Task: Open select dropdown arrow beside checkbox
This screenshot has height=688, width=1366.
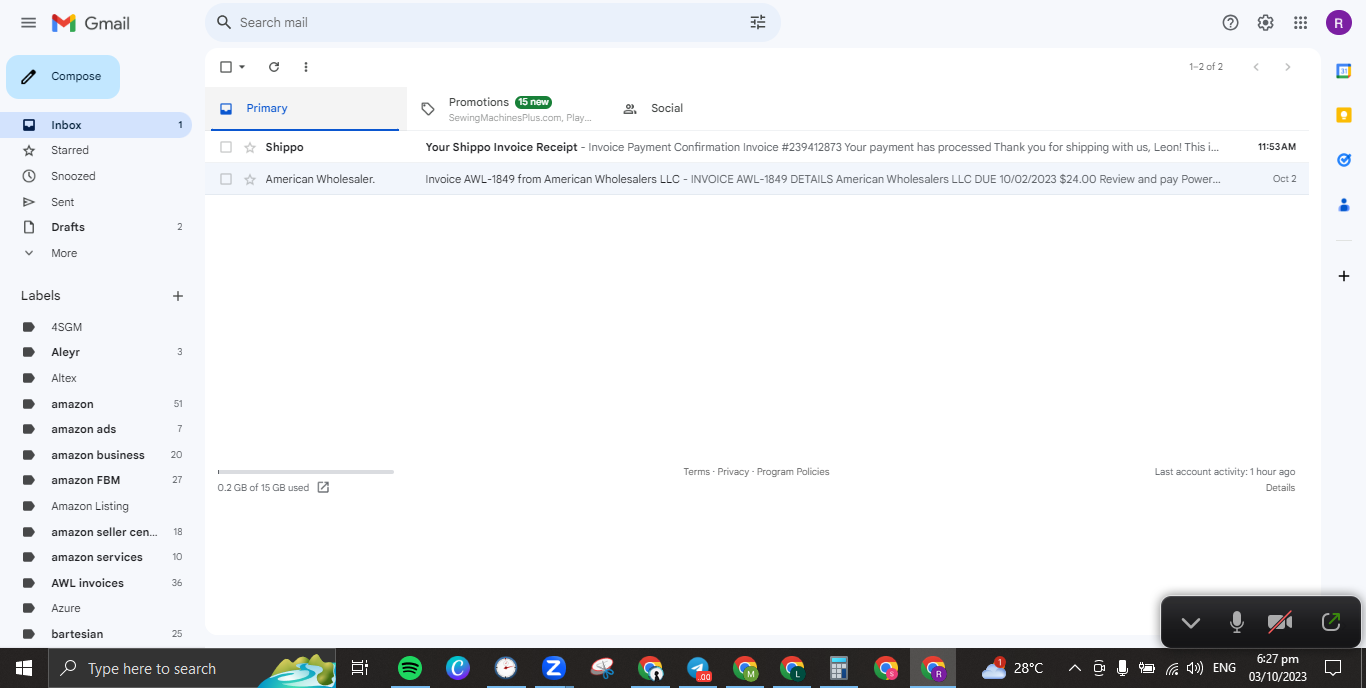Action: [x=242, y=67]
